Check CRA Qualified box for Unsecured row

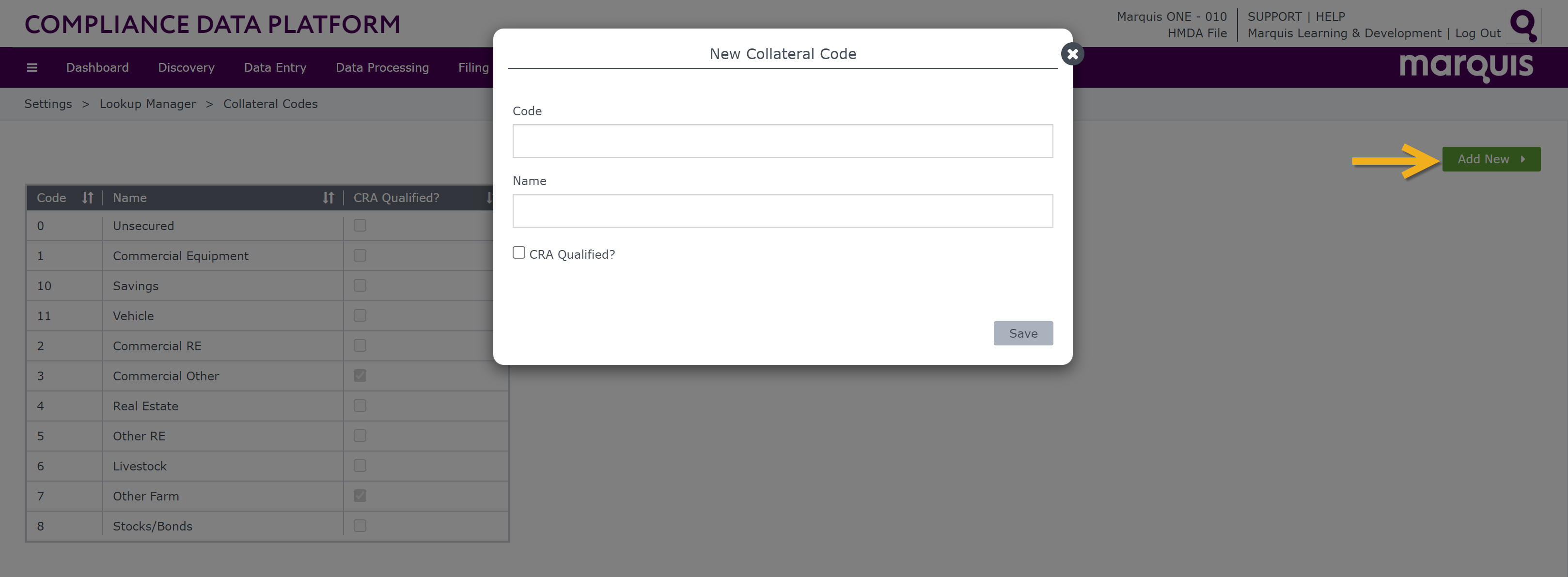click(x=360, y=225)
